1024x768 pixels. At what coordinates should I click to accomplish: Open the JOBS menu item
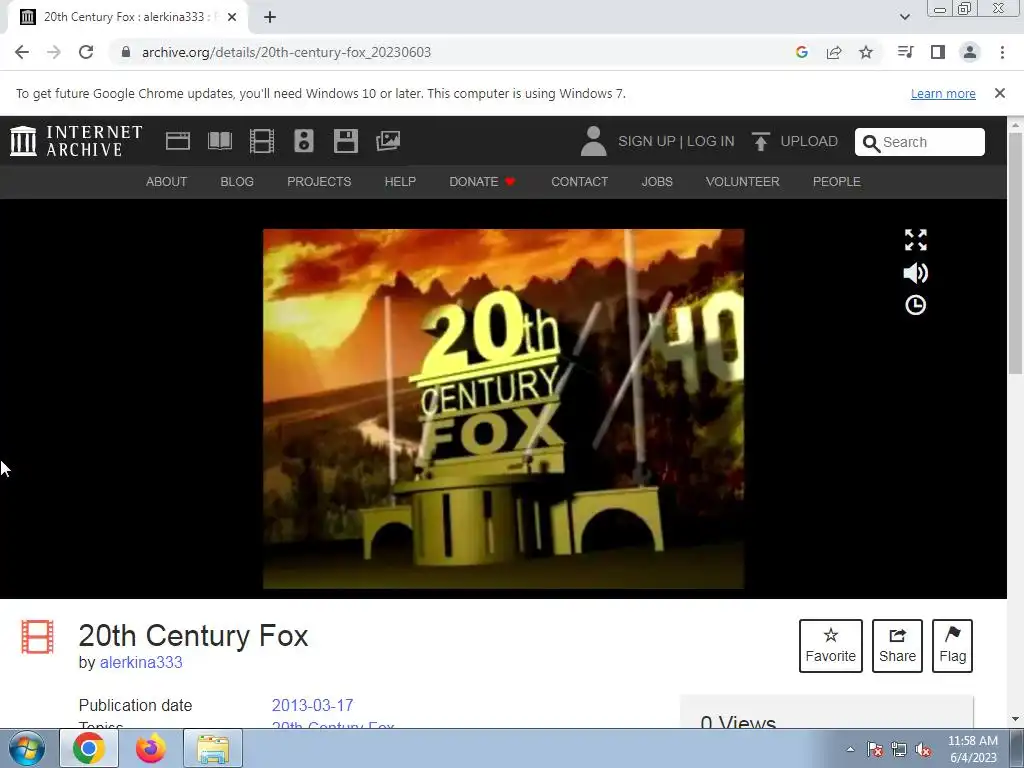657,182
